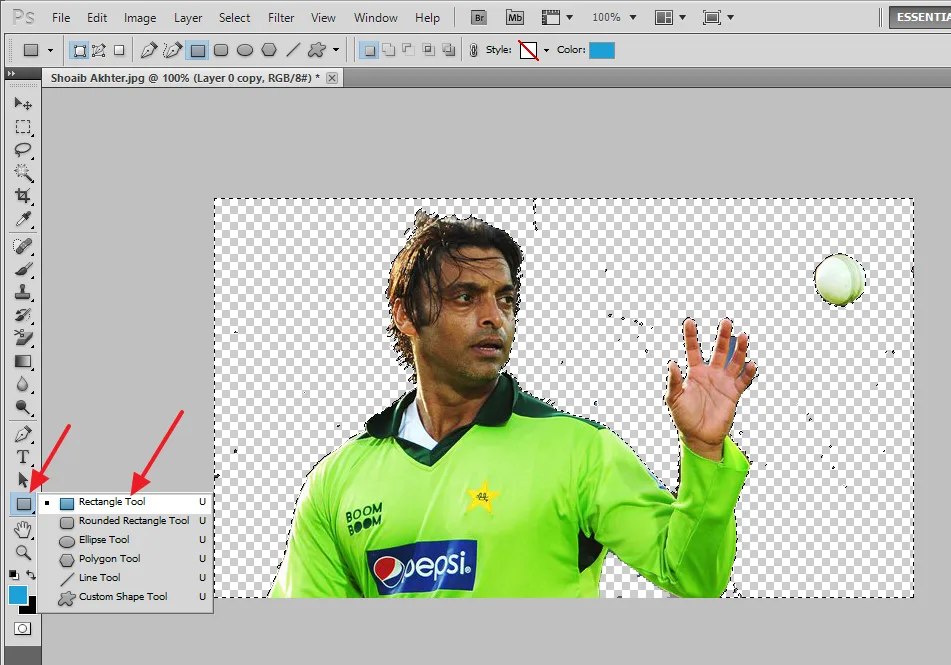951x665 pixels.
Task: Select the History Brush tool
Action: tap(23, 316)
